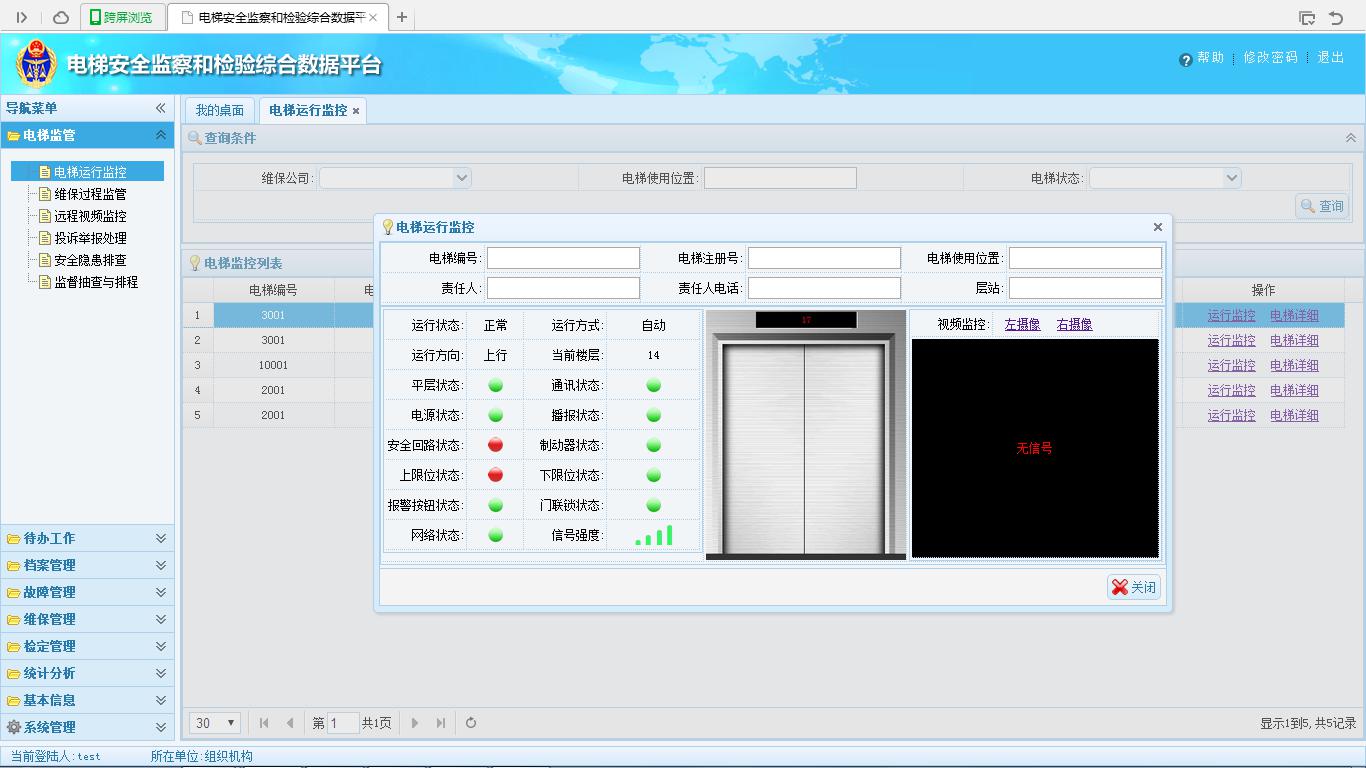Click the 修改密码 link in the header
1366x768 pixels.
1270,58
